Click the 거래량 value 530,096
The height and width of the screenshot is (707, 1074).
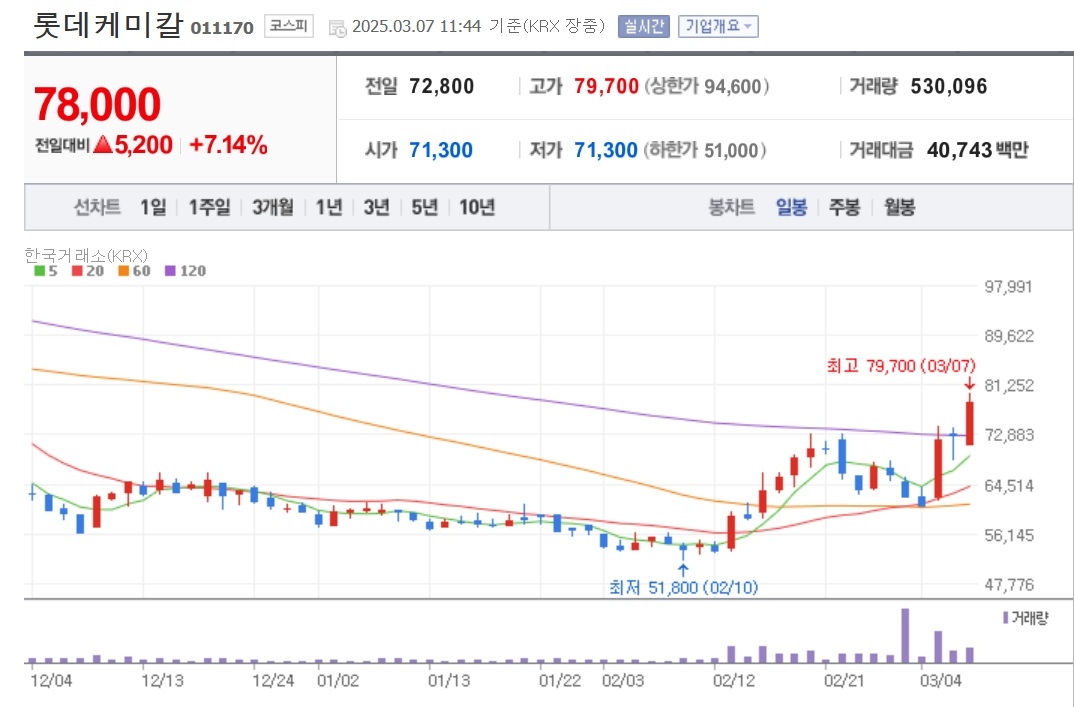[x=949, y=86]
